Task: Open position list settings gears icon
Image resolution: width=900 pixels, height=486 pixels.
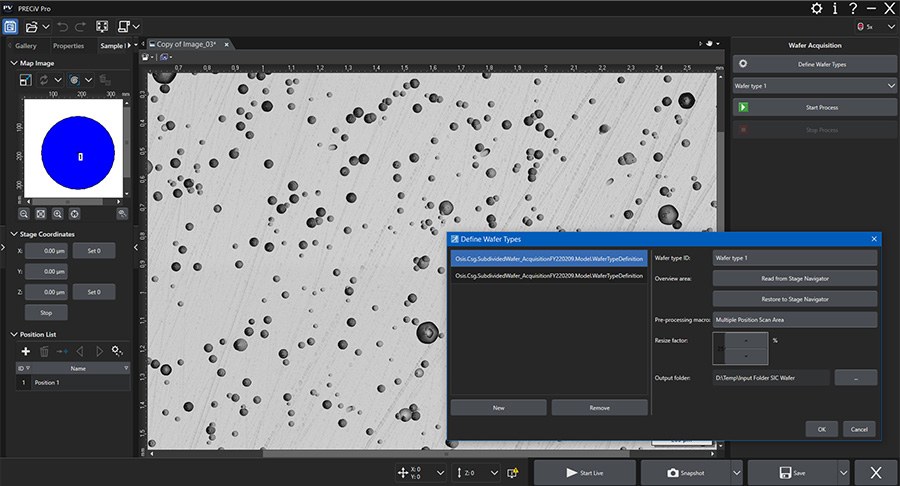Action: (x=117, y=351)
